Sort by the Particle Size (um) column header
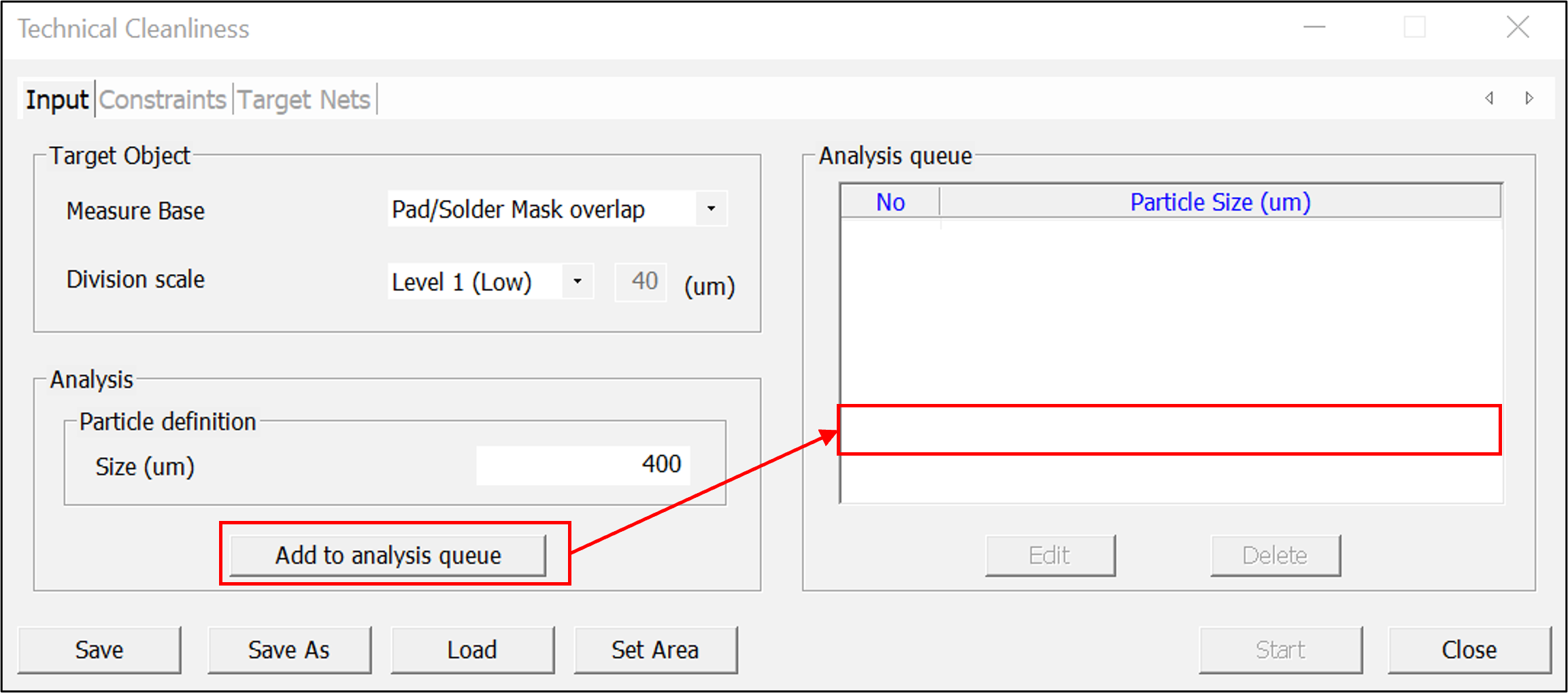This screenshot has width=1568, height=693. coord(1220,202)
